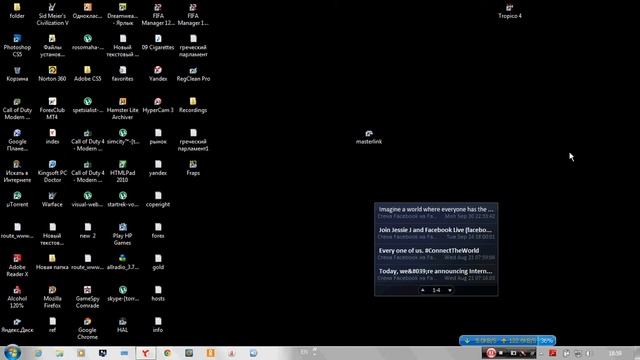Image resolution: width=640 pixels, height=360 pixels.
Task: Launch the HTMLPad 2010 desktop shortcut
Action: click(122, 171)
